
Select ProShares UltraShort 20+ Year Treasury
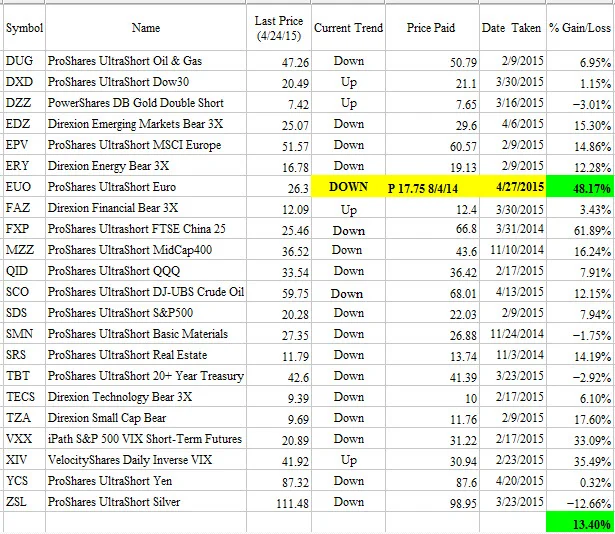(x=146, y=375)
